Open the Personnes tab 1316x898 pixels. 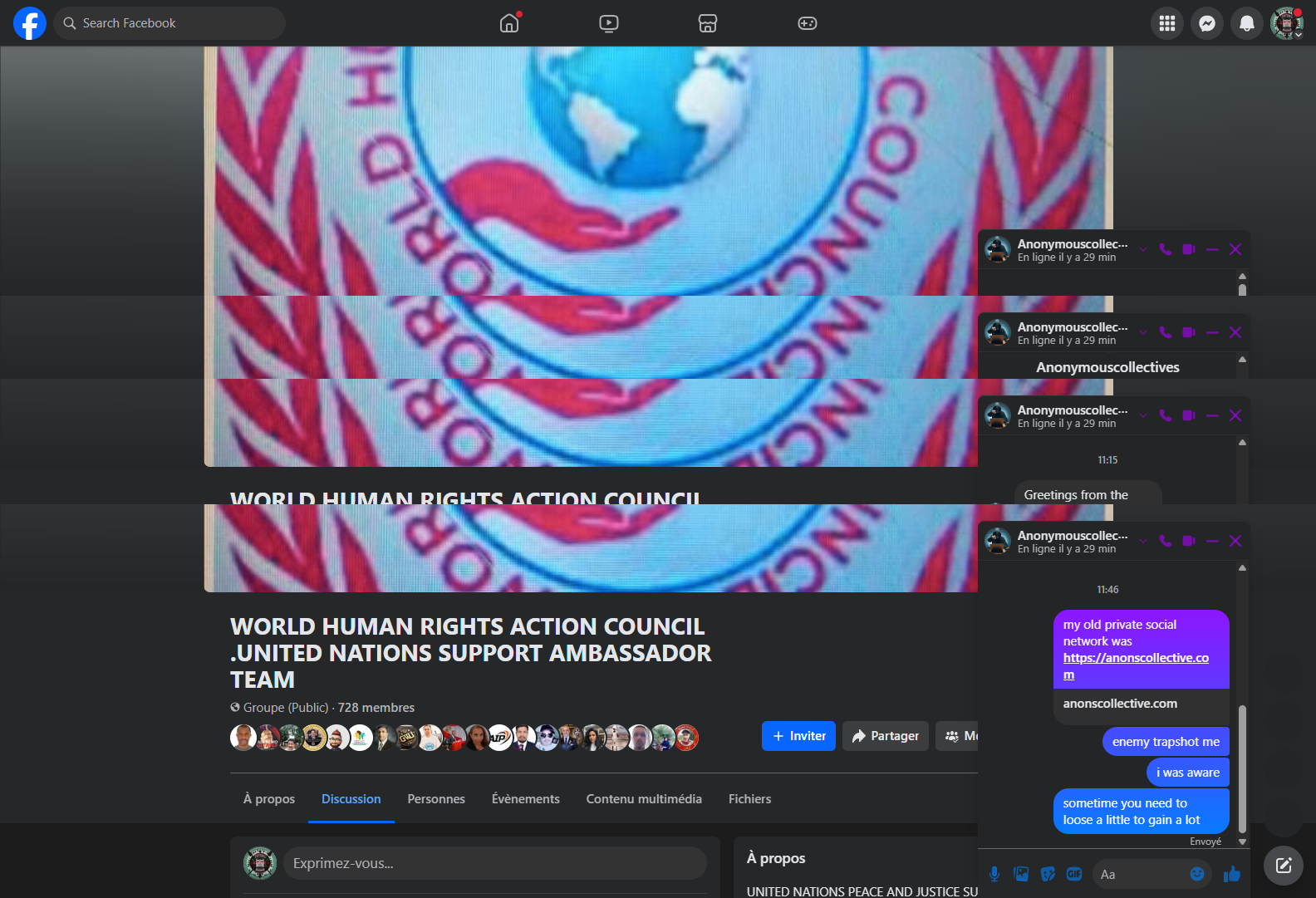436,799
